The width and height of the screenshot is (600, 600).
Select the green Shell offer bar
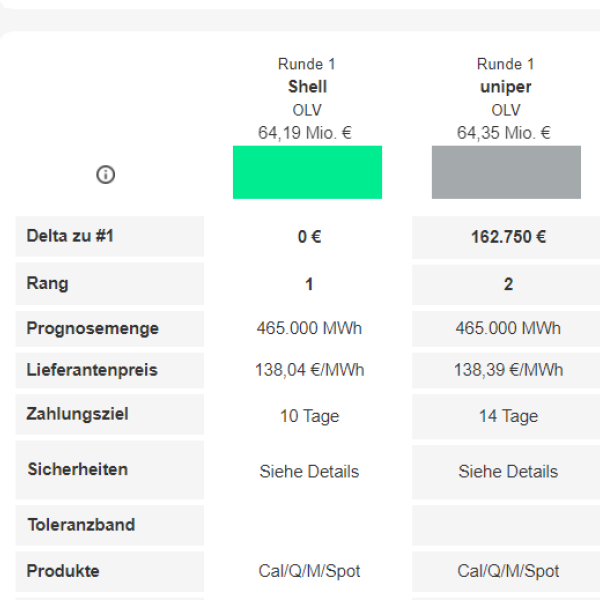pyautogui.click(x=307, y=172)
